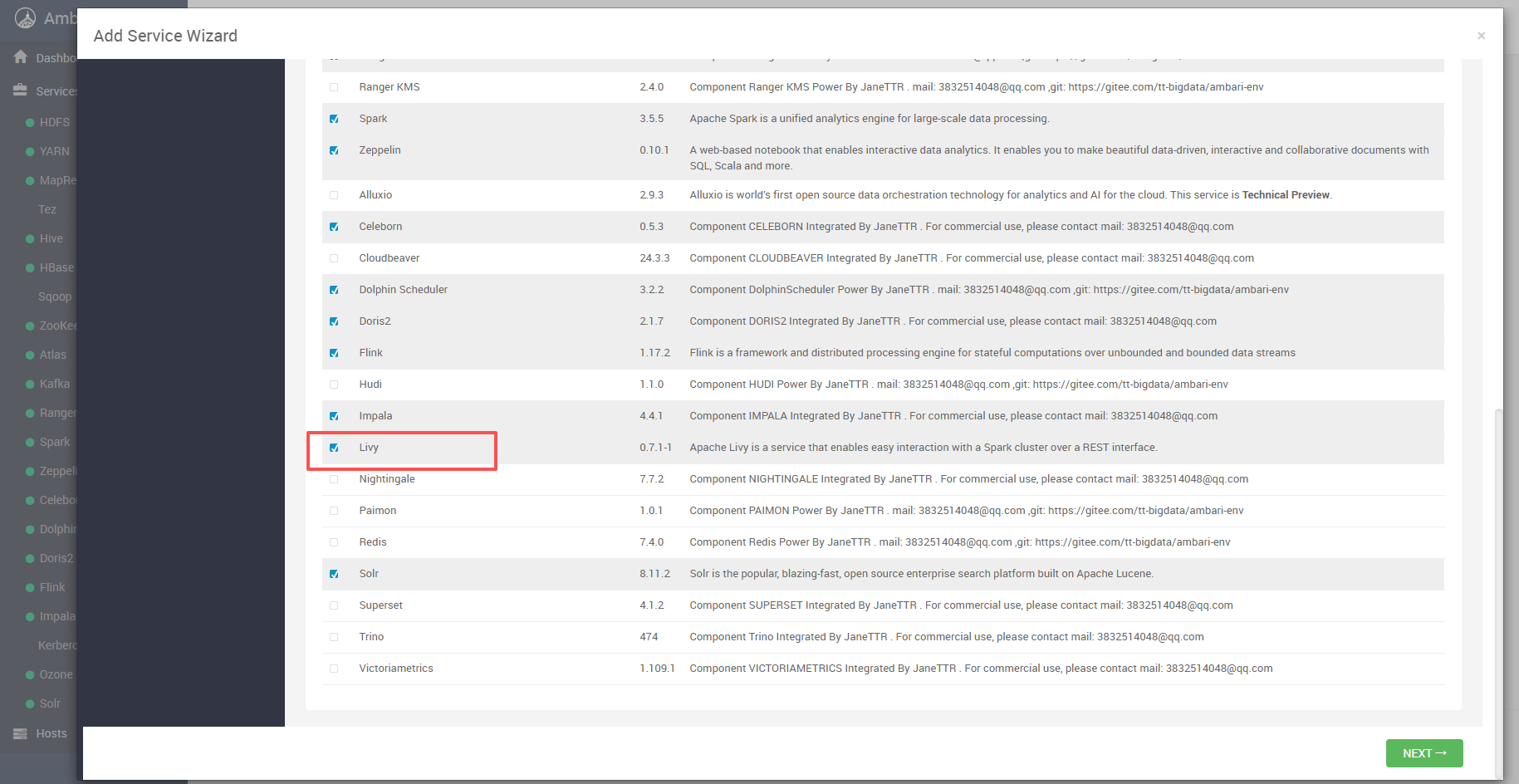
Task: Click the wizard's vertical scrollbar
Action: pos(1498,581)
